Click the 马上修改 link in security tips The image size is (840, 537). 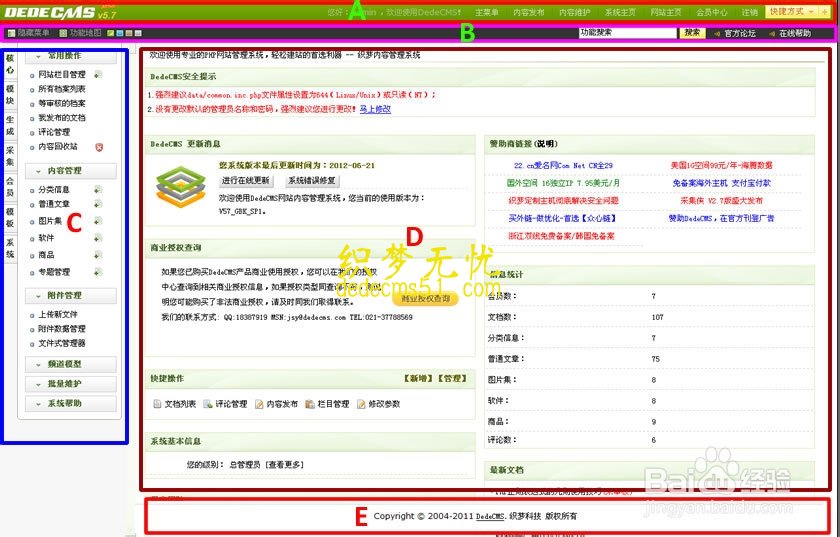[375, 109]
